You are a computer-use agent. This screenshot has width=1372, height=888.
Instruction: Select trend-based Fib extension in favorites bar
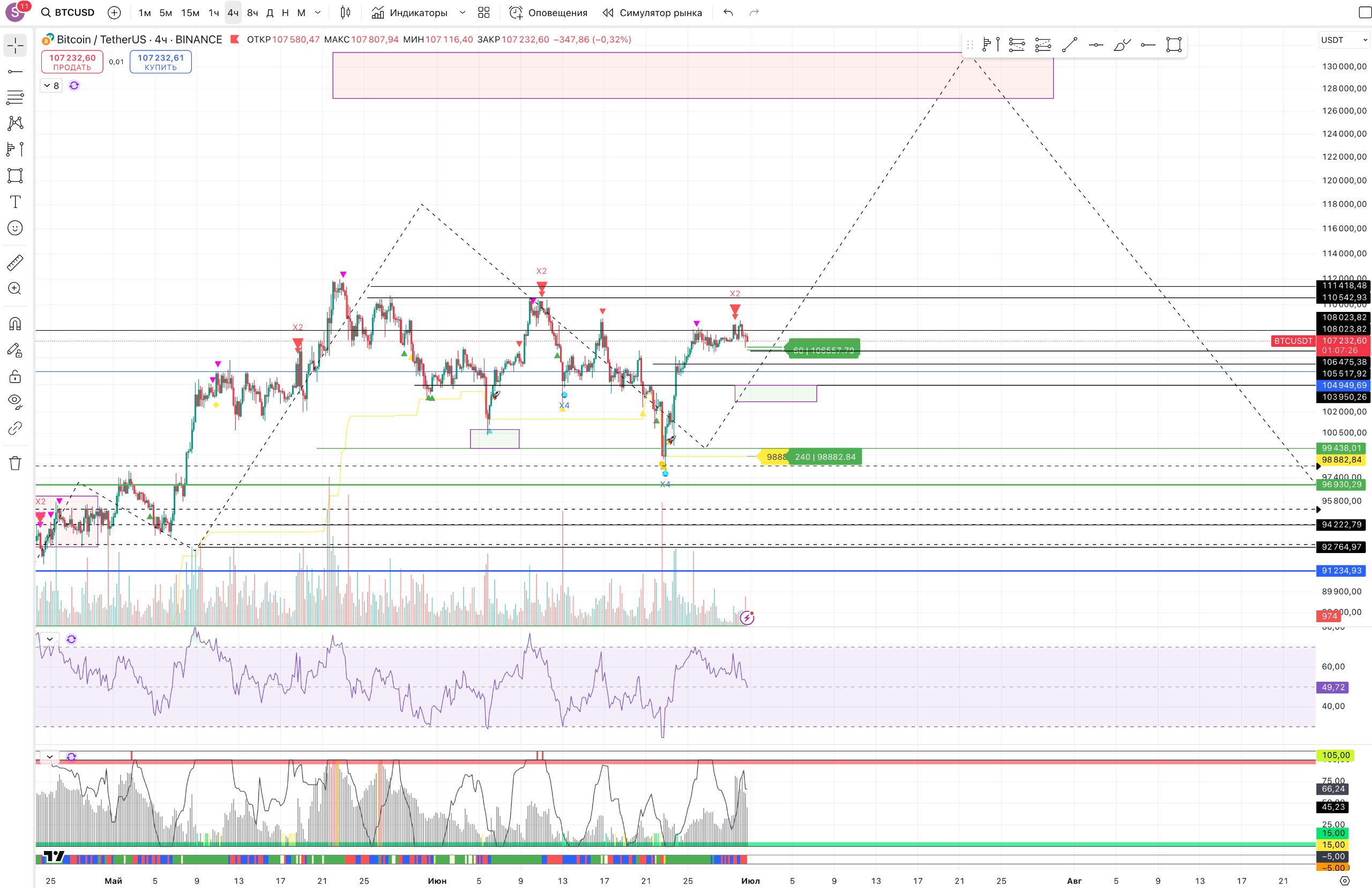(x=1043, y=44)
